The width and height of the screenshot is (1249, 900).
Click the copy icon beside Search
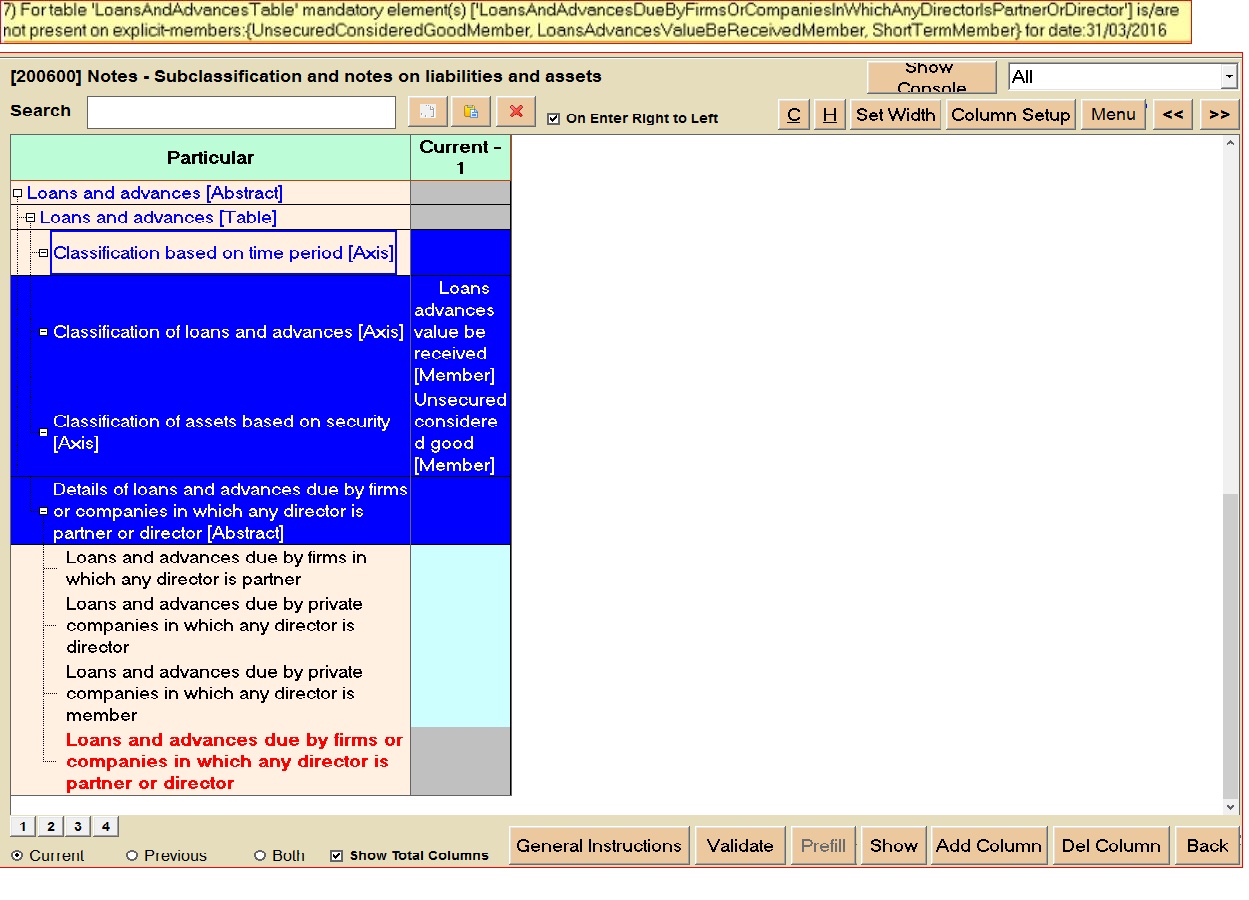pos(427,112)
